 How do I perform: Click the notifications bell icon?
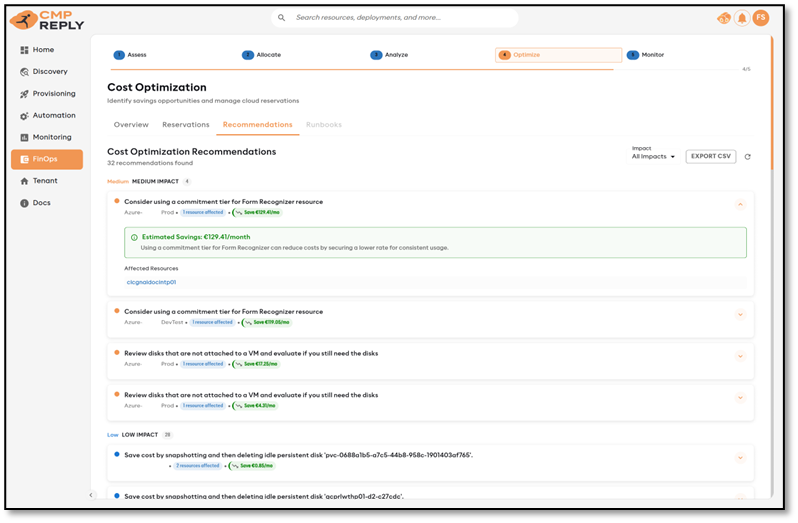[x=742, y=18]
